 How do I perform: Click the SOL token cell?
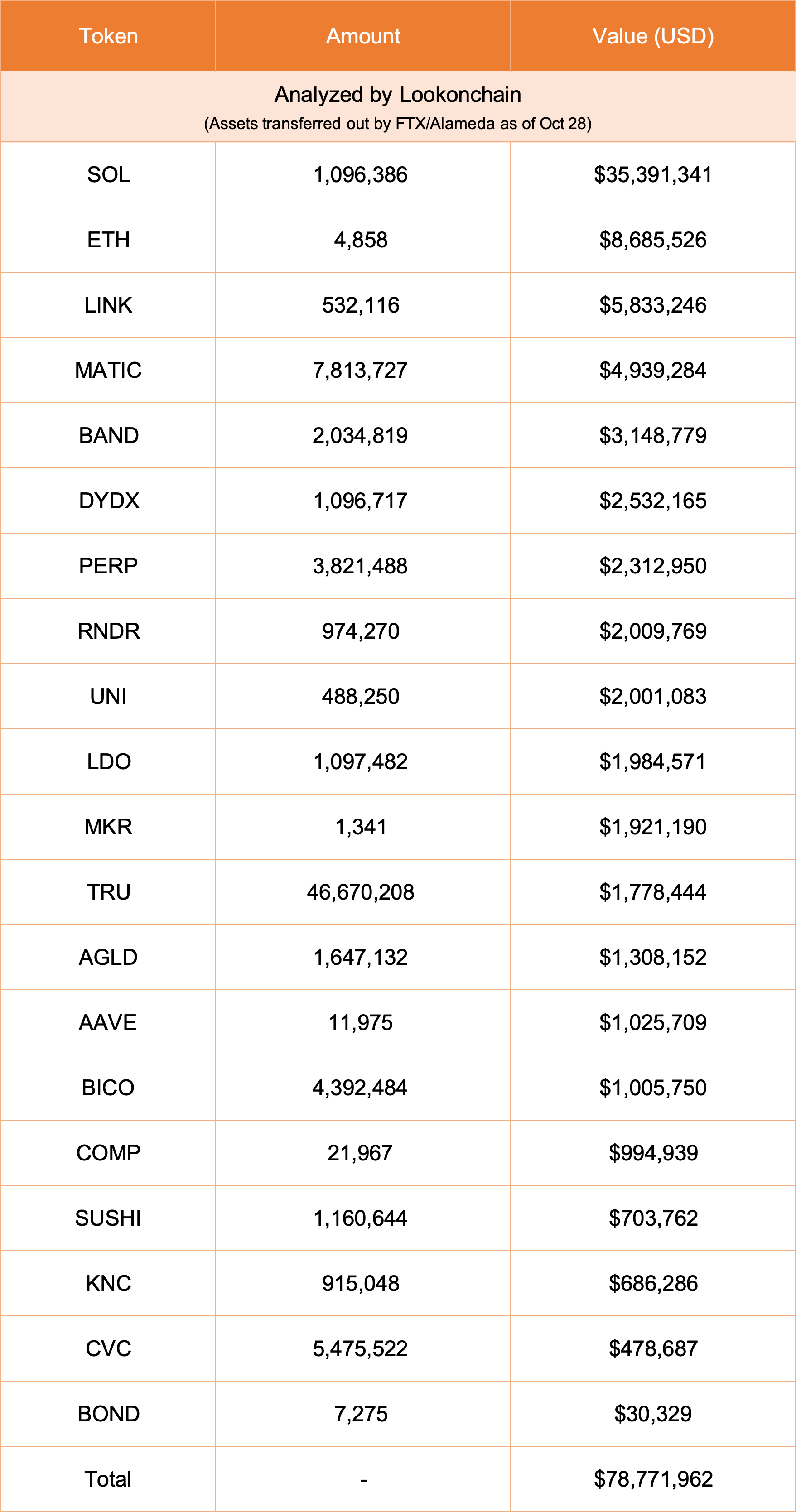(x=109, y=175)
